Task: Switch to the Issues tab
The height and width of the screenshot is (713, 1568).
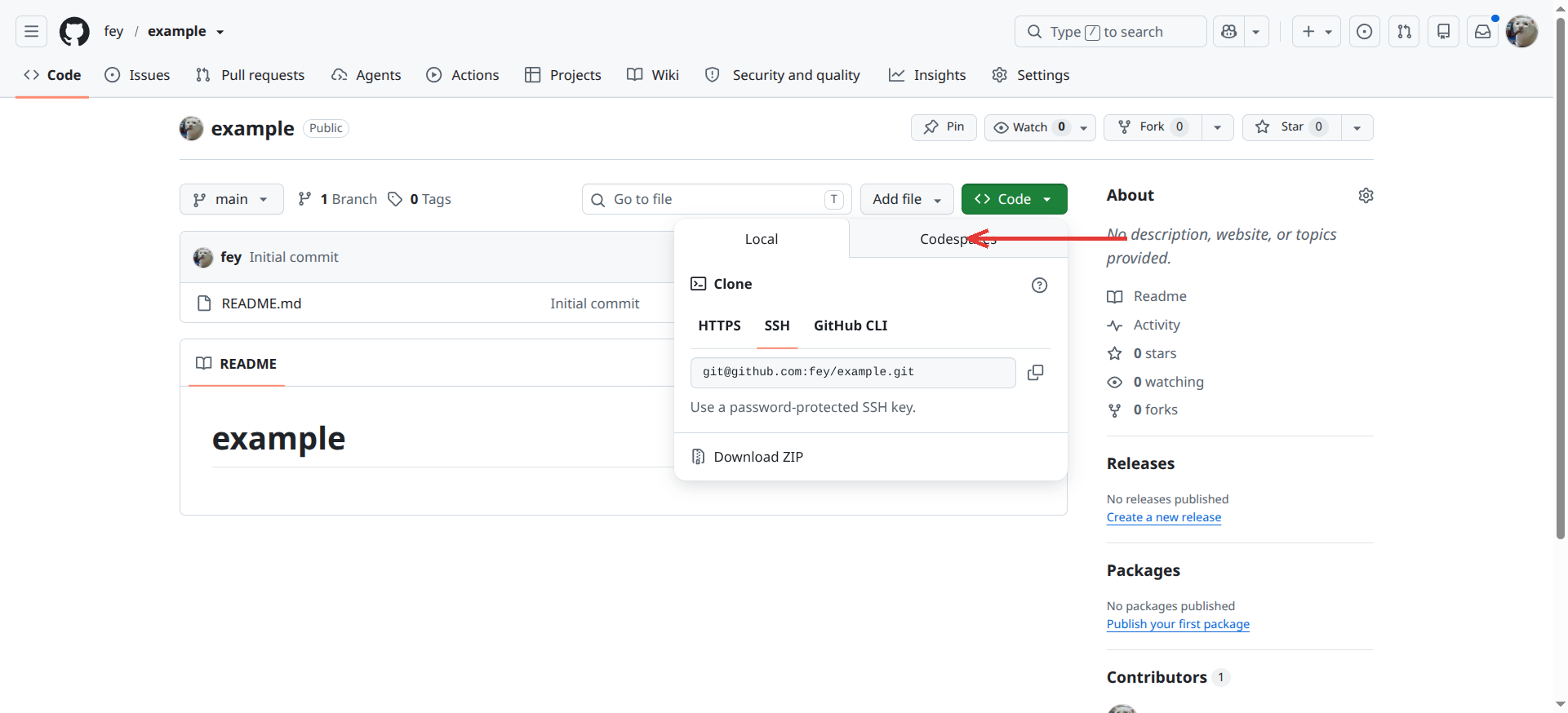Action: click(138, 75)
